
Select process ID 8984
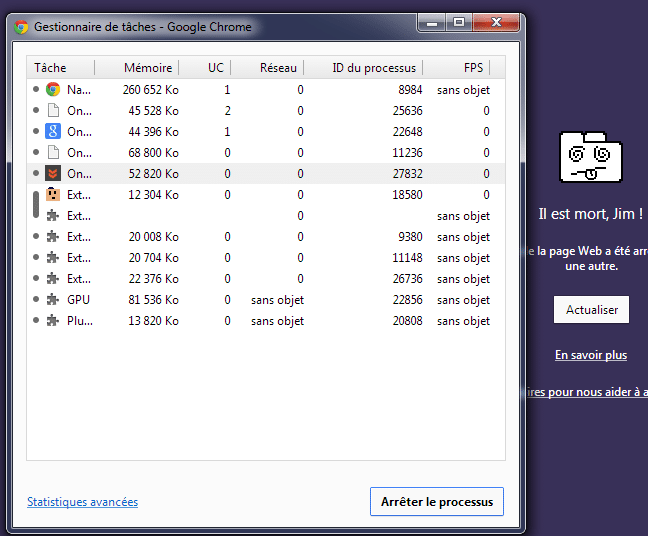point(410,90)
